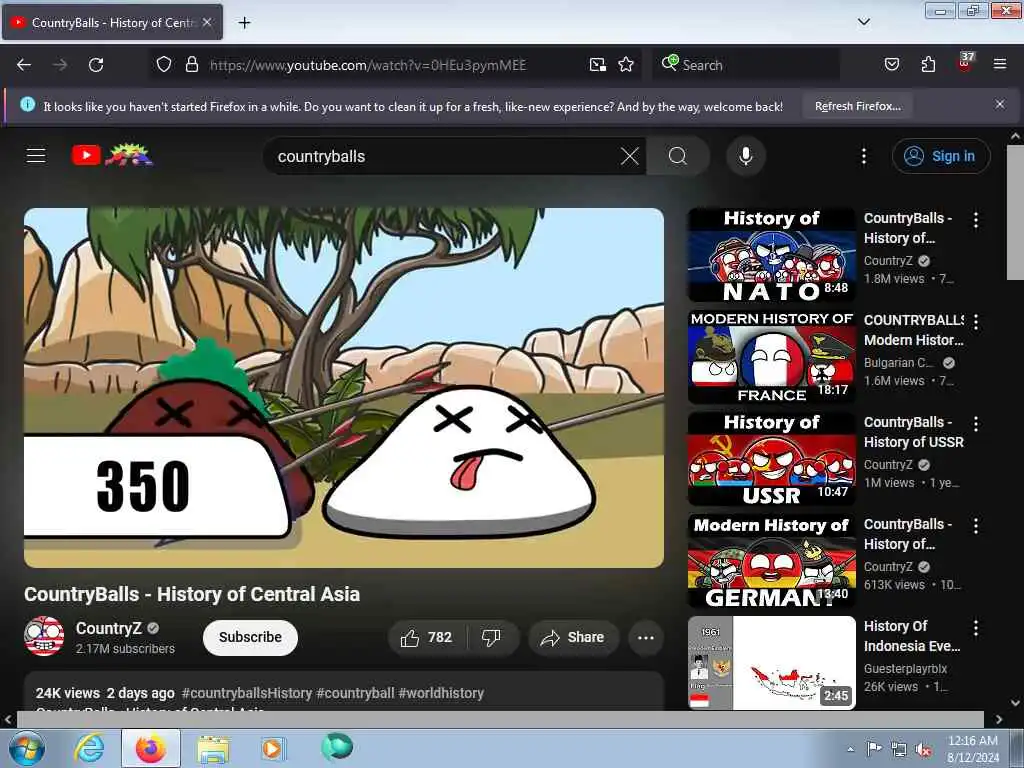
Task: Launch Internet Explorer from the taskbar
Action: (x=89, y=748)
